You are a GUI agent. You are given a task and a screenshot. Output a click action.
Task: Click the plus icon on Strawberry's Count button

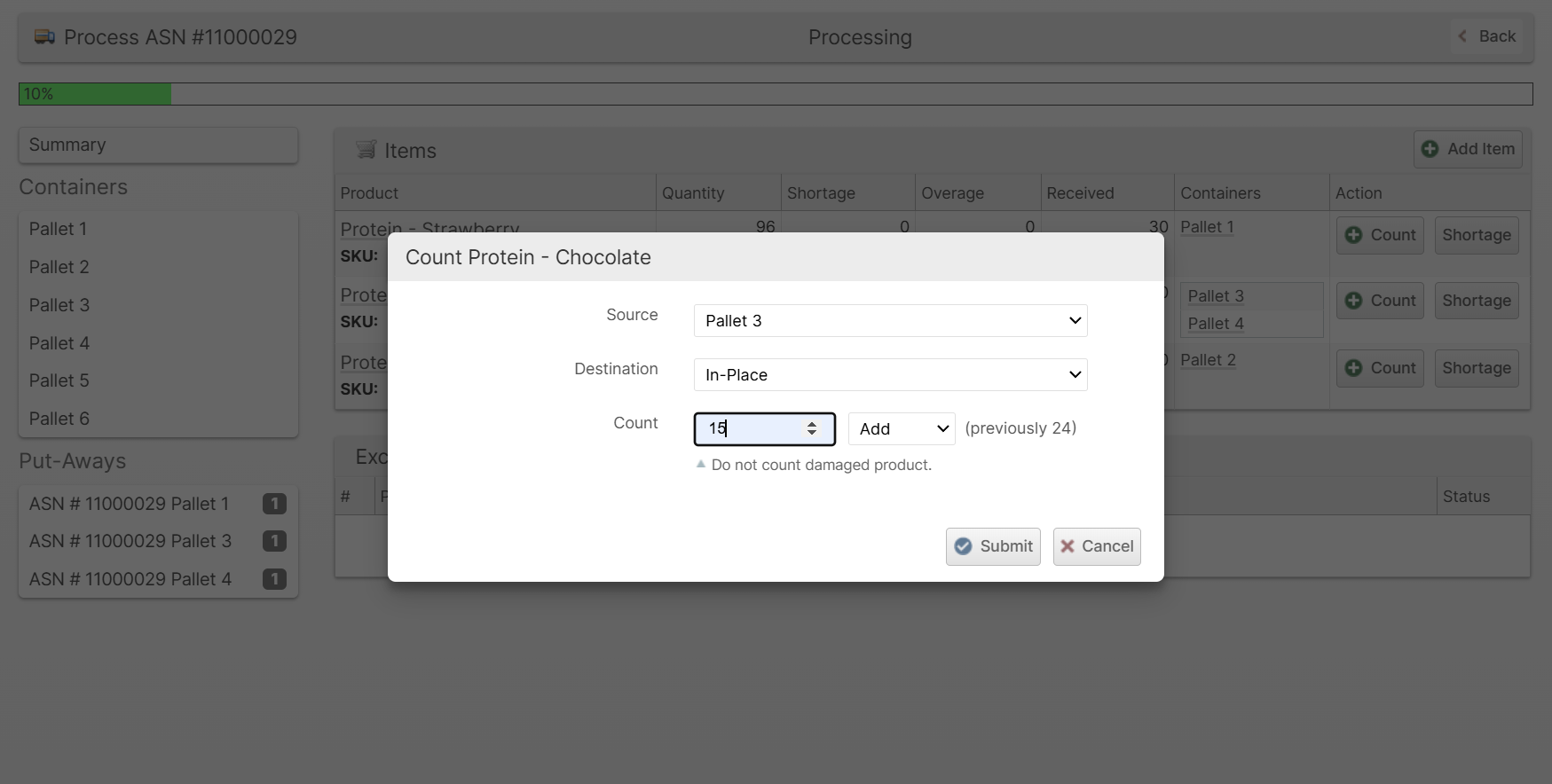pyautogui.click(x=1353, y=235)
